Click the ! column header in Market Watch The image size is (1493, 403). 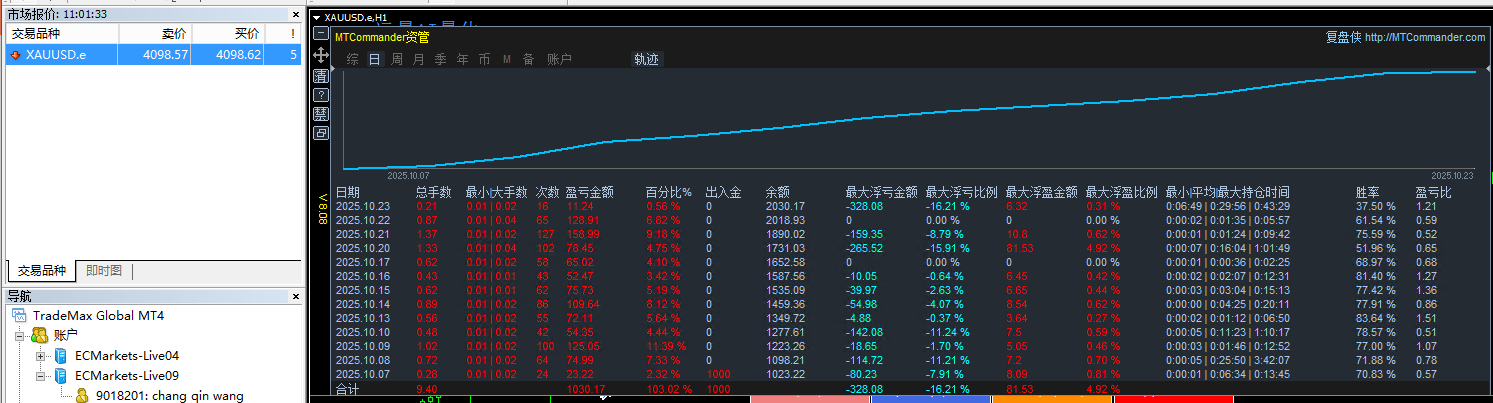click(x=282, y=33)
